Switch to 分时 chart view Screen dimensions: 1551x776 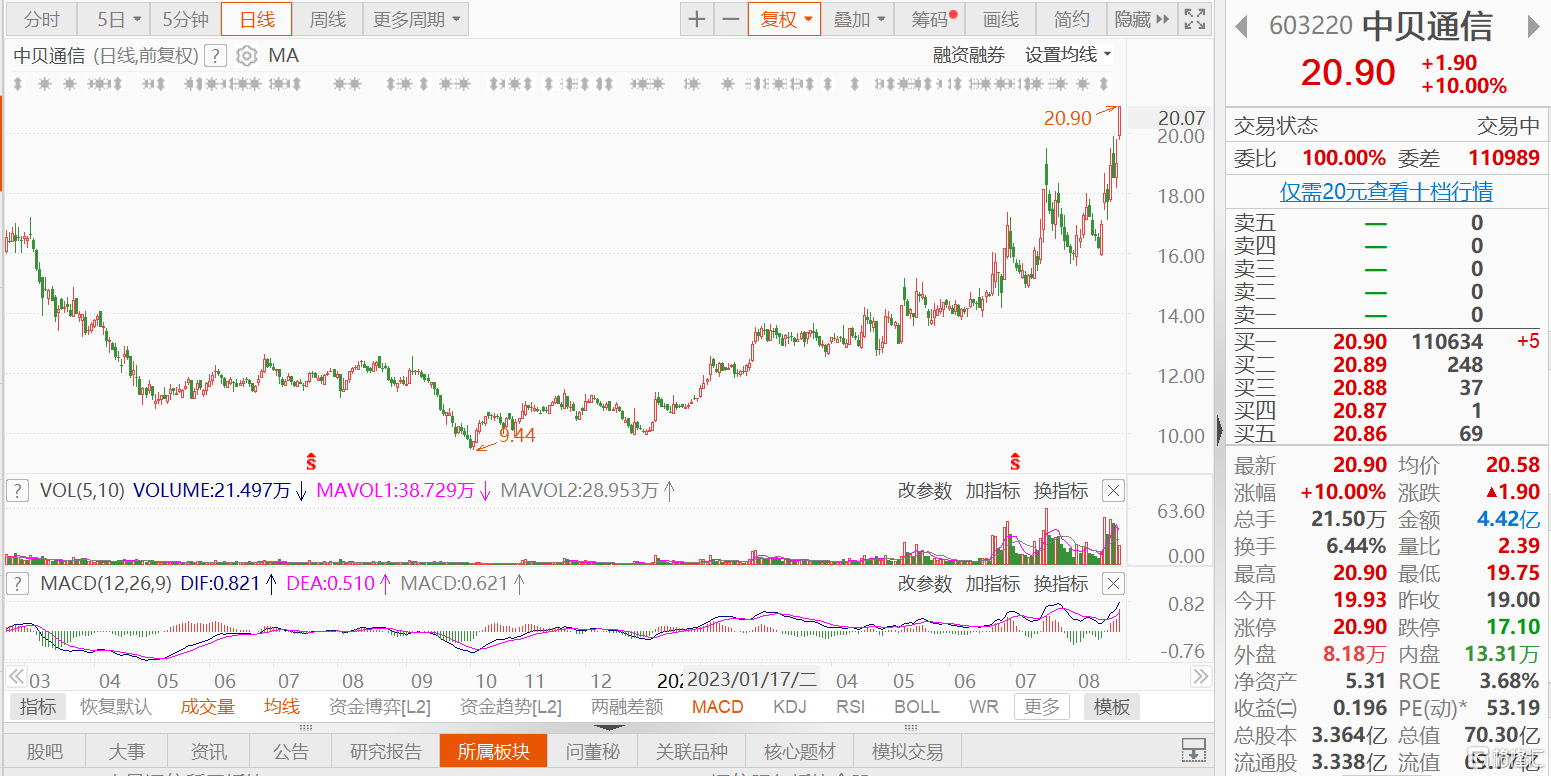pos(42,19)
